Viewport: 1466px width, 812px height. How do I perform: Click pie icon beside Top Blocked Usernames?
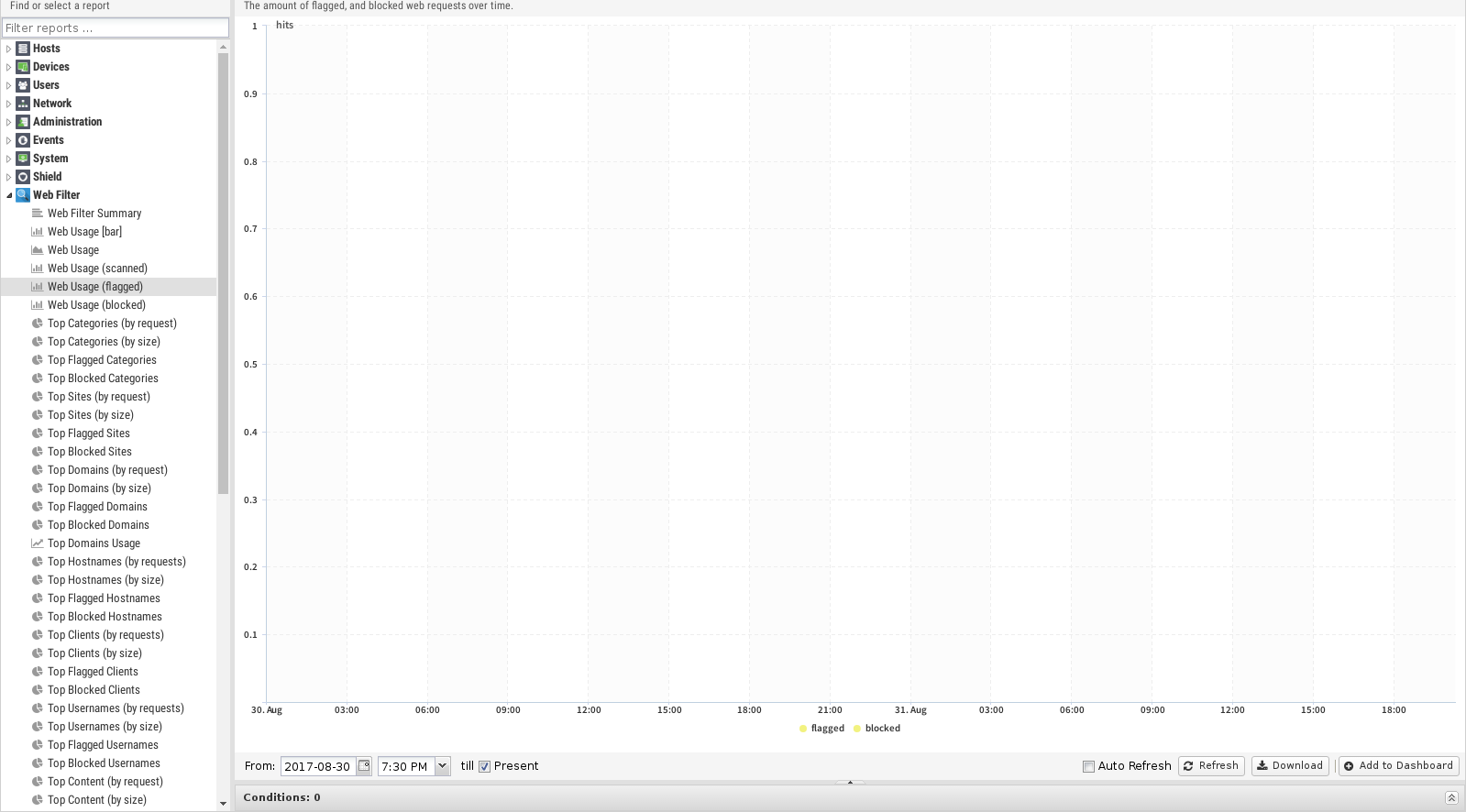[38, 763]
